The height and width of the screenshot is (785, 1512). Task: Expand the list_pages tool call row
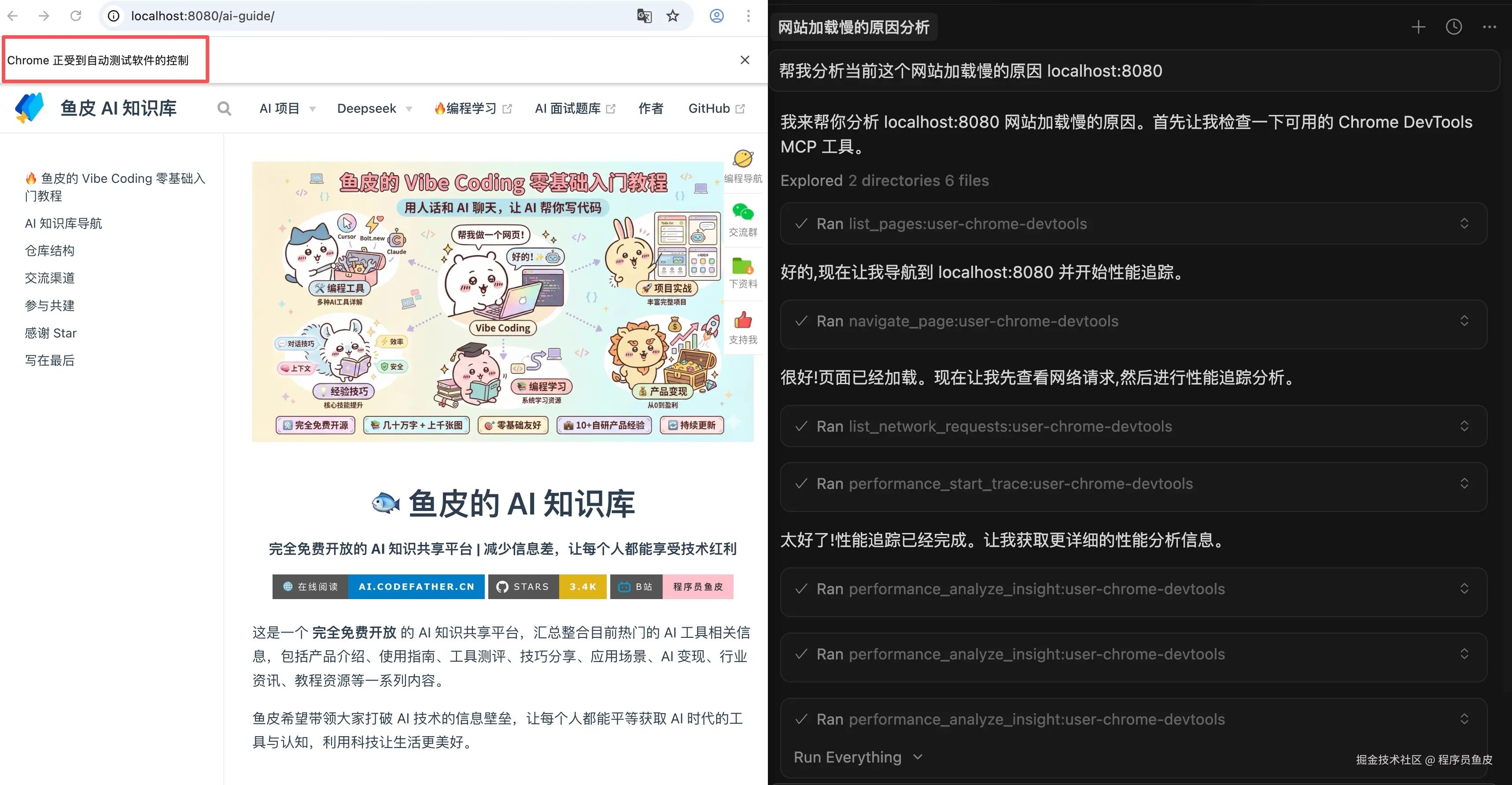(1464, 224)
